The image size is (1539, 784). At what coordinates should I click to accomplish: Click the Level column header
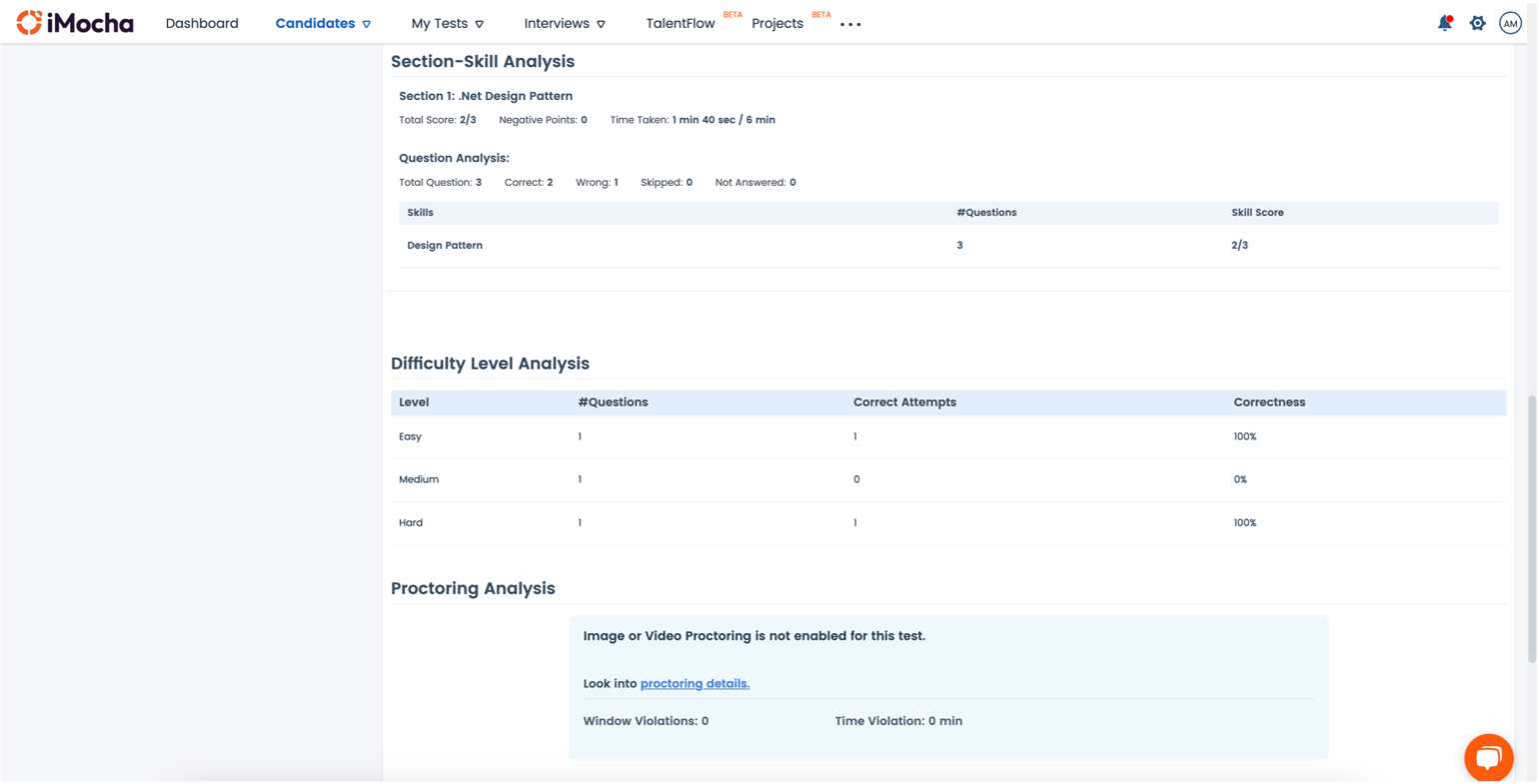pyautogui.click(x=414, y=402)
